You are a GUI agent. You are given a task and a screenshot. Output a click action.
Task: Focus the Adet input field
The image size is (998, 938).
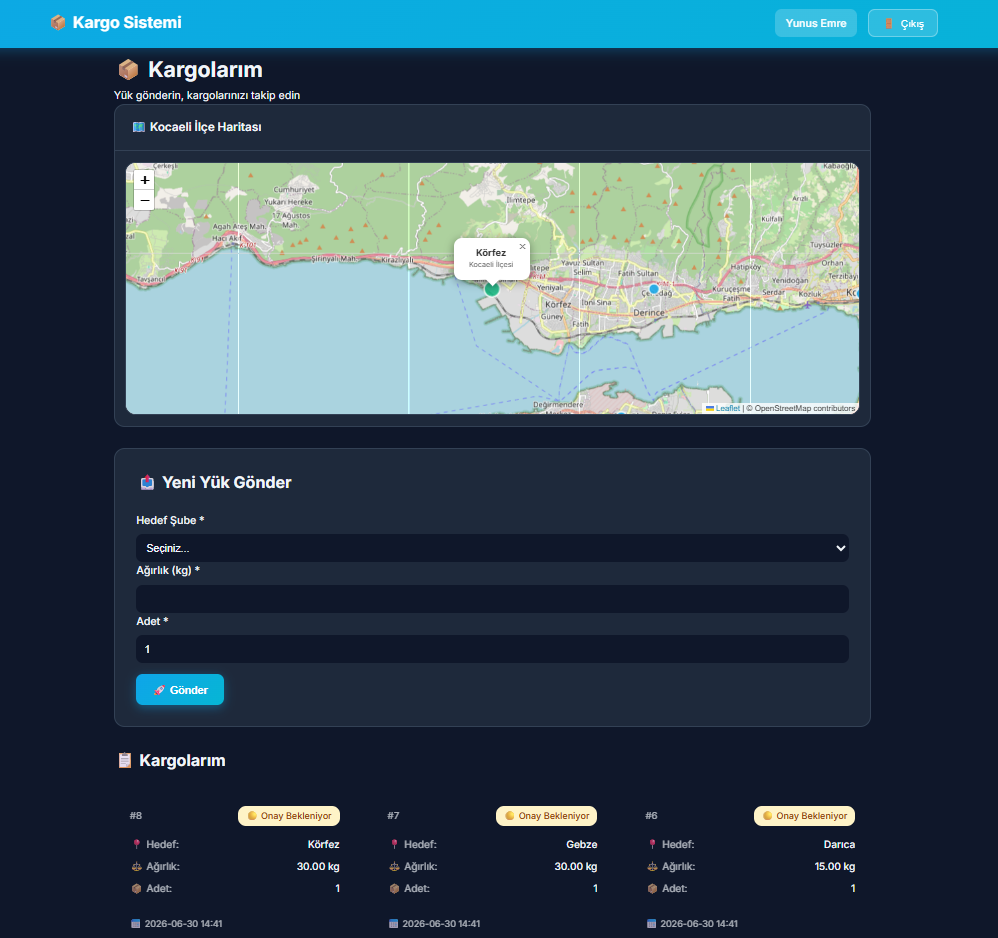tap(492, 649)
